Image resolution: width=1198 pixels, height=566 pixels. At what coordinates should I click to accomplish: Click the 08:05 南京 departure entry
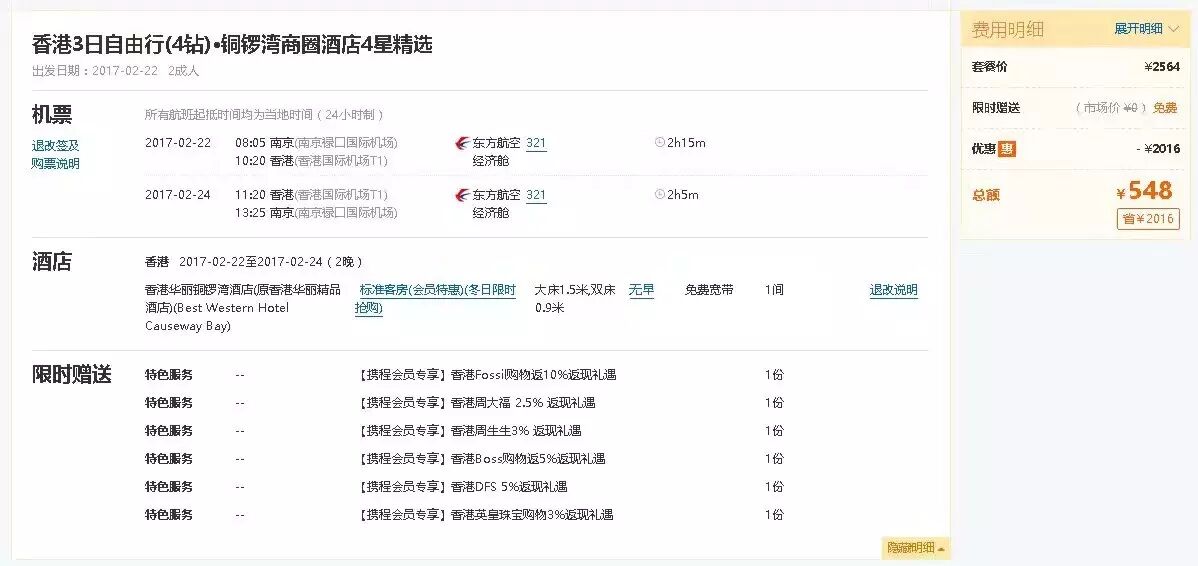(316, 143)
